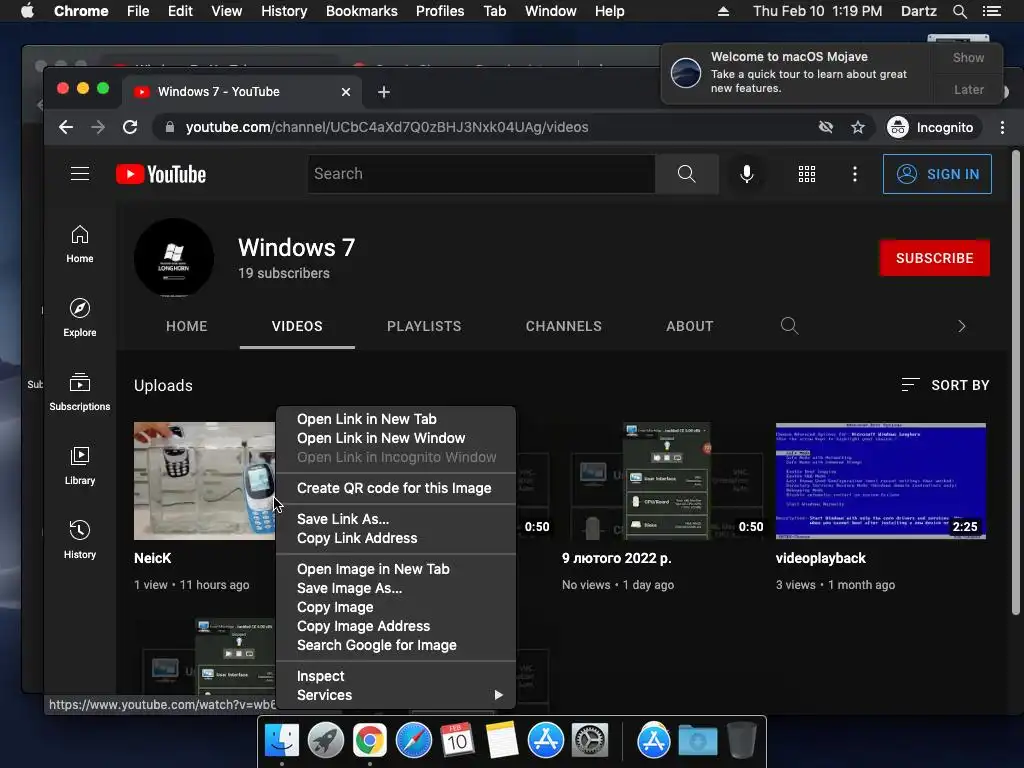Switch to the CHANNELS tab
This screenshot has width=1024, height=768.
coord(564,326)
